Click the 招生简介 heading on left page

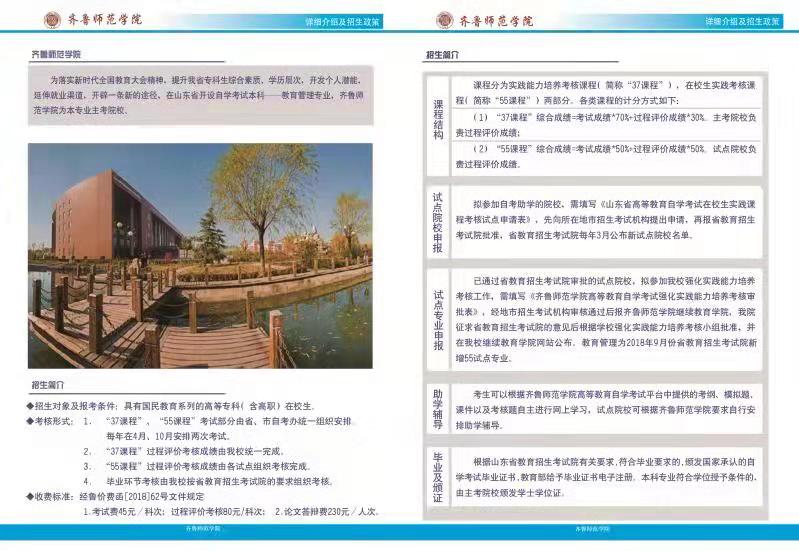coord(48,385)
